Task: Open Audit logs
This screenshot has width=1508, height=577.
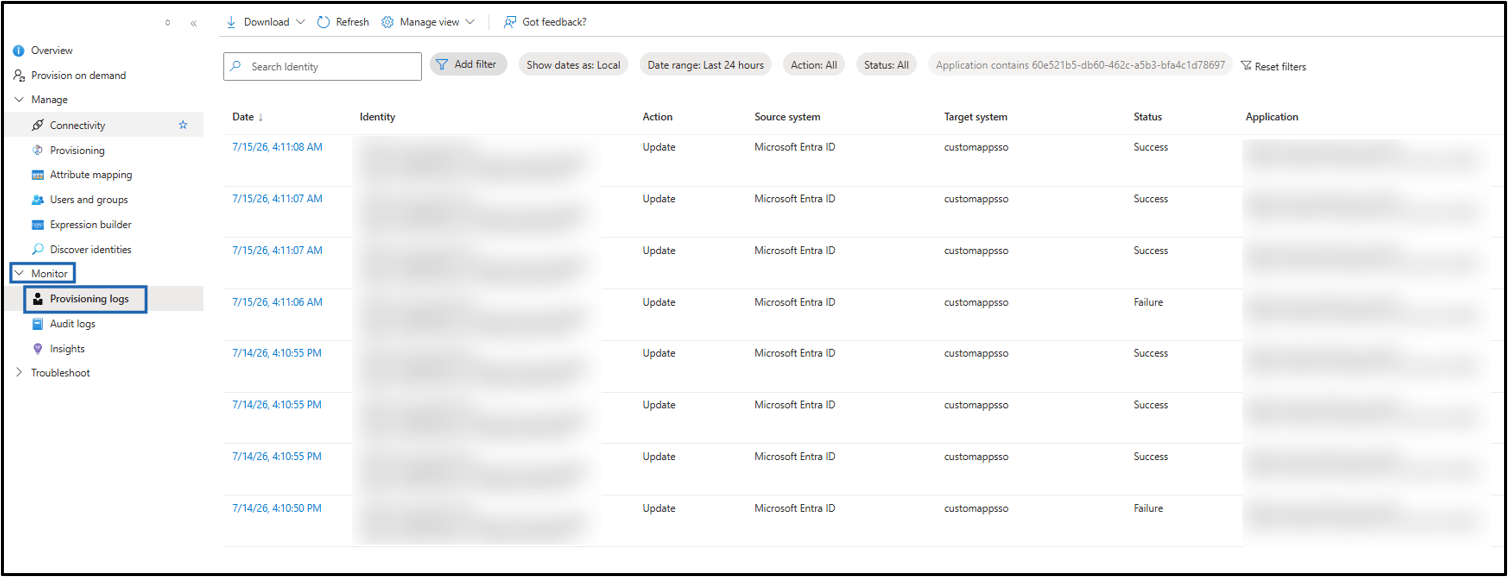Action: 73,324
